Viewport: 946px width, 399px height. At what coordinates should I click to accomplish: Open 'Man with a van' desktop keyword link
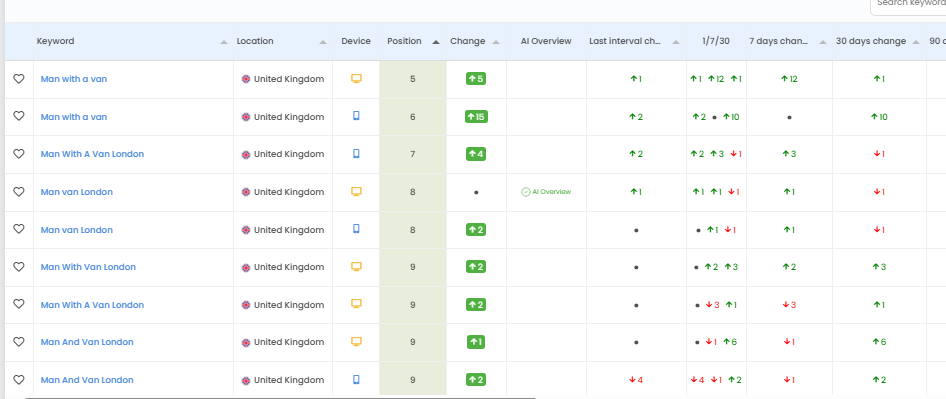[74, 79]
